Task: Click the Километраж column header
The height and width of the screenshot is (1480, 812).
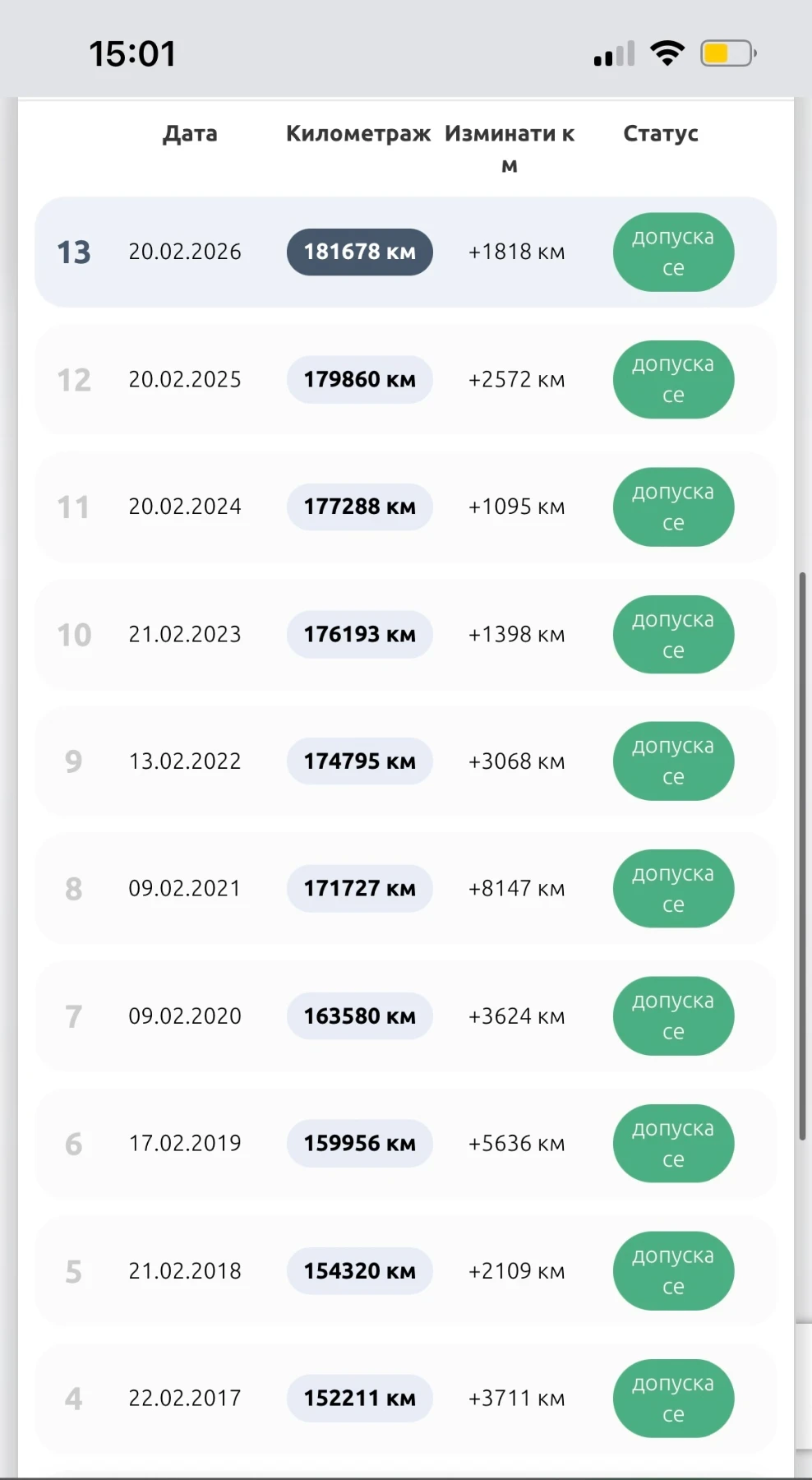Action: pyautogui.click(x=358, y=133)
